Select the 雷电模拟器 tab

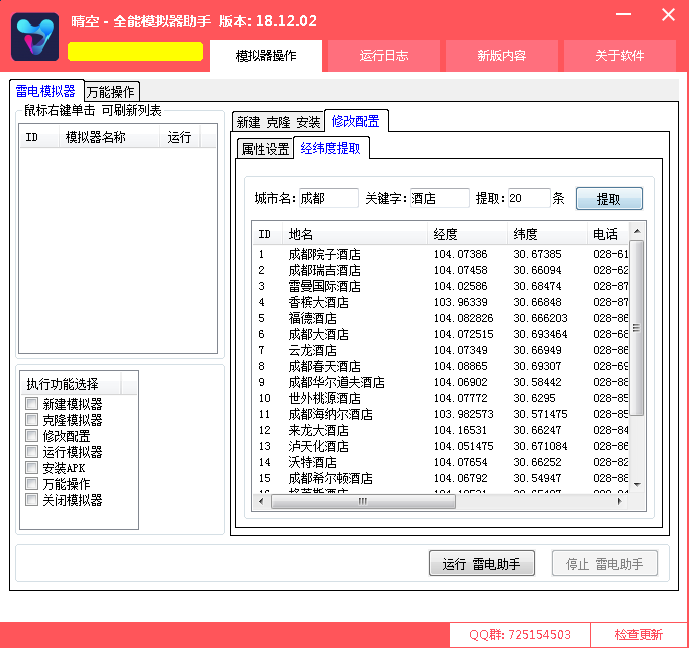[x=46, y=91]
